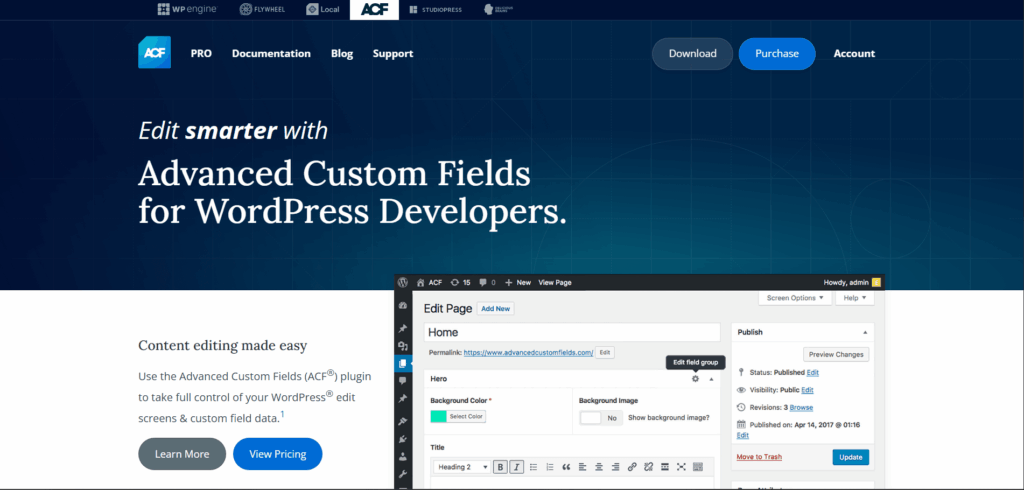Viewport: 1024px width, 490px height.
Task: Click the green Background Color swatch
Action: (438, 416)
